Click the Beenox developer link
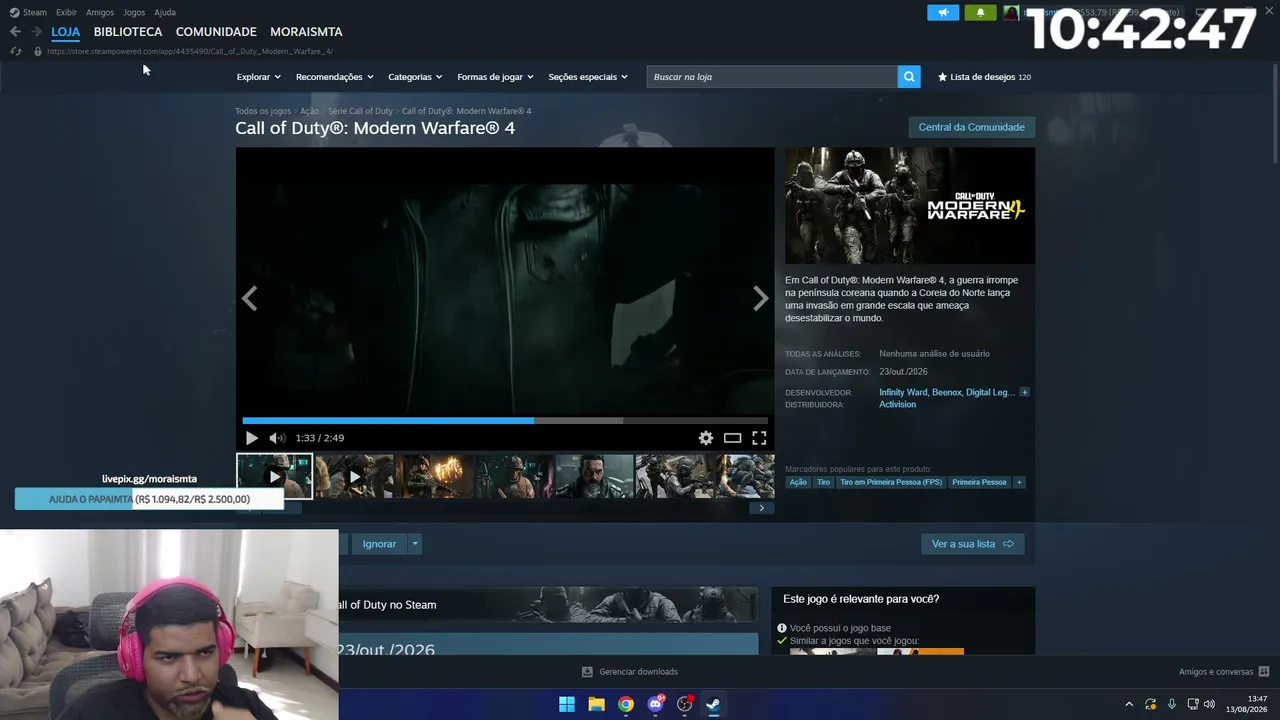The height and width of the screenshot is (720, 1280). click(x=946, y=392)
